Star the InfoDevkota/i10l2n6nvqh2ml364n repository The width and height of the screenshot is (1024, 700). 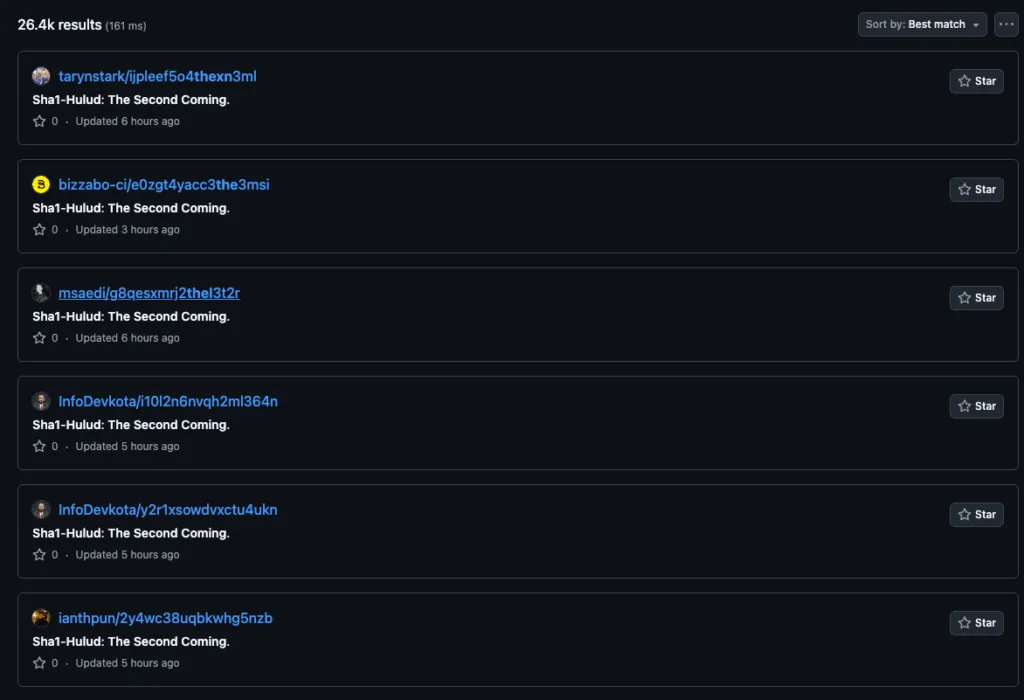click(x=976, y=406)
